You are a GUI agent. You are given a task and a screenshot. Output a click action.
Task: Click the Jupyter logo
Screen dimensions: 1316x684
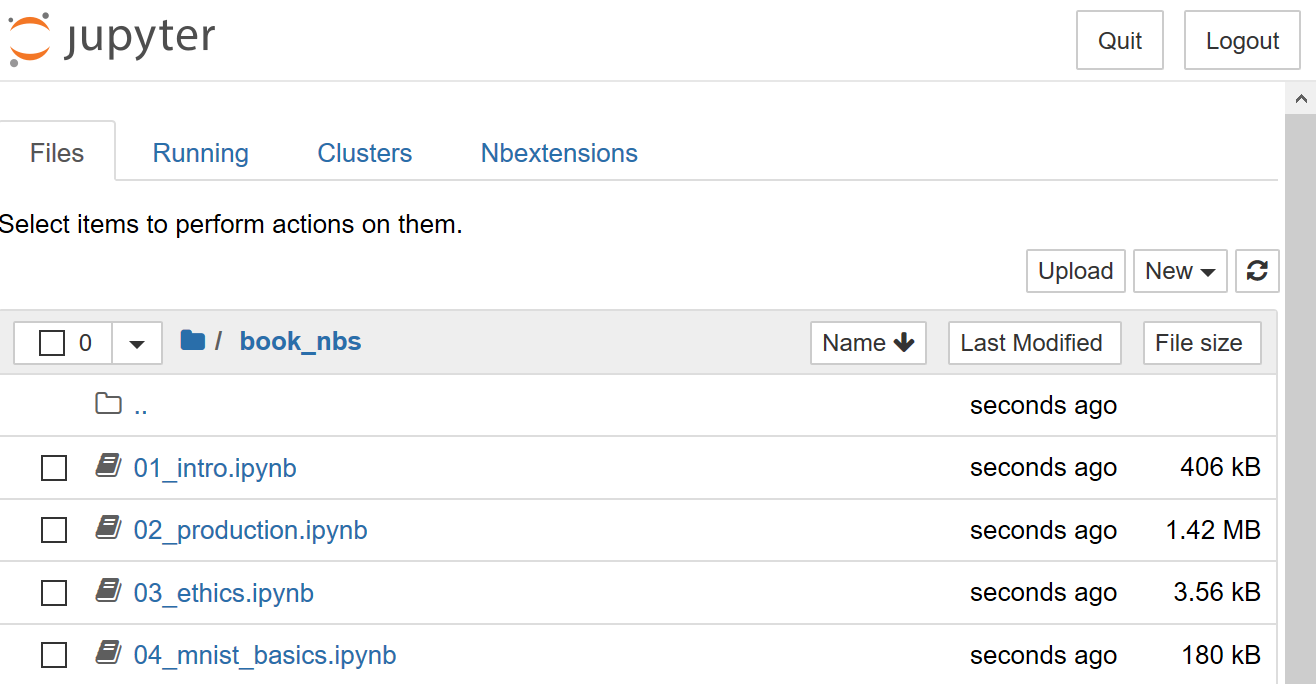[x=110, y=38]
